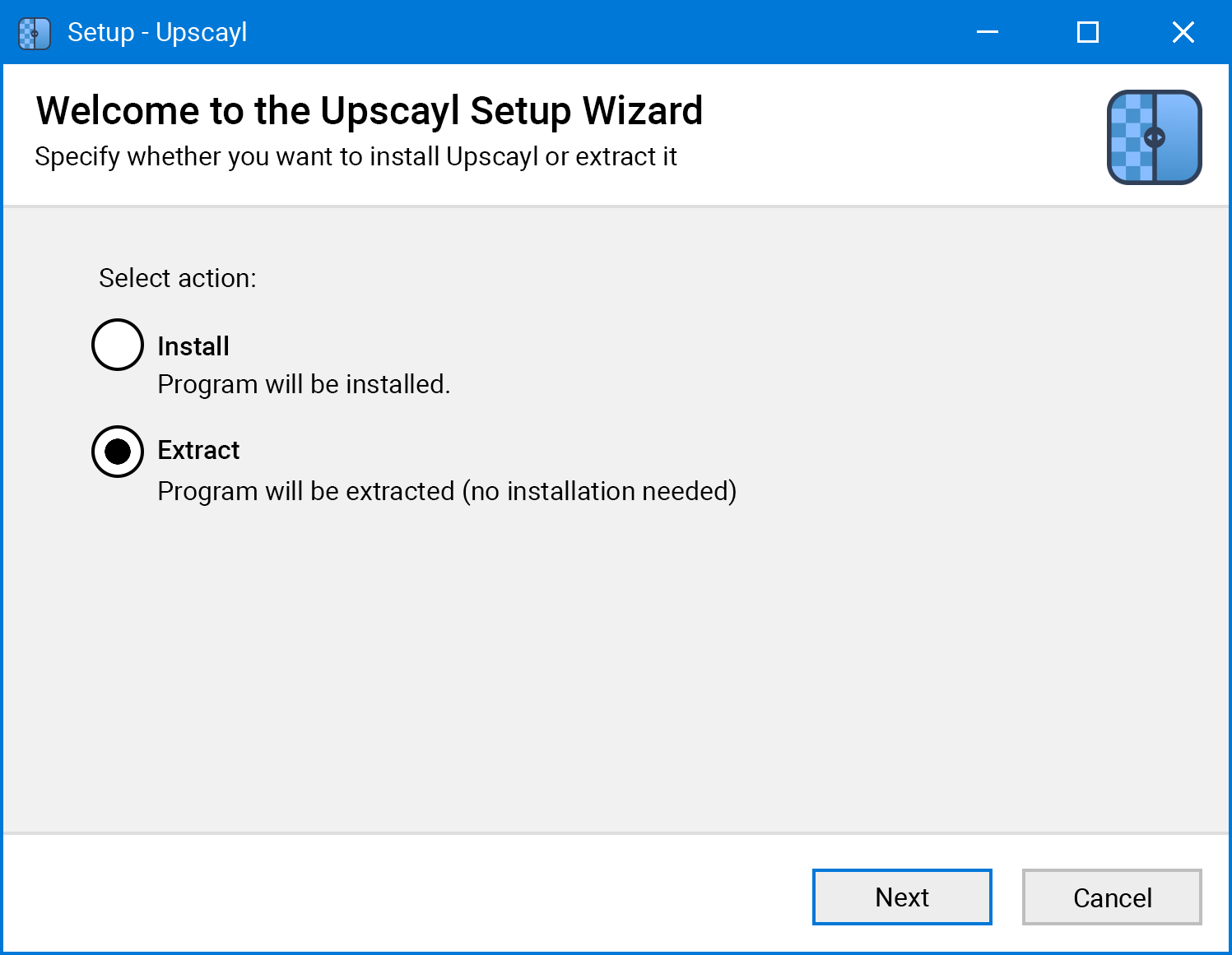This screenshot has height=955, width=1232.
Task: Select the Install radio button
Action: (x=117, y=345)
